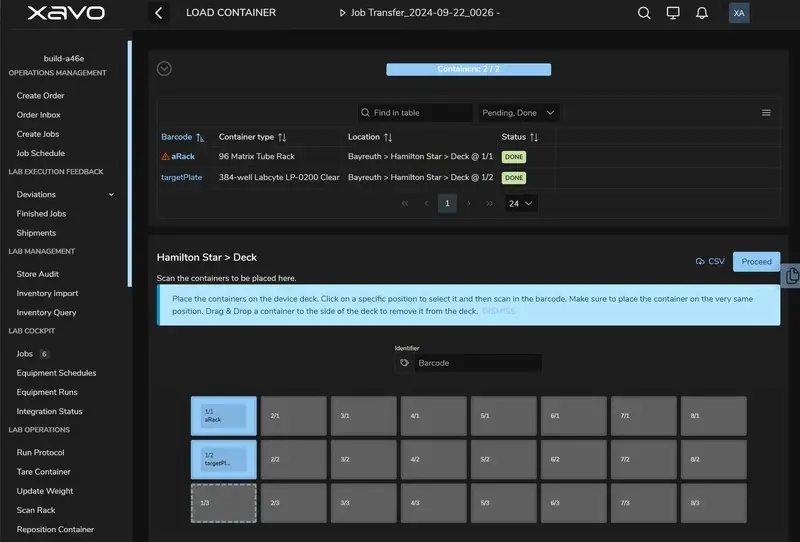Click the Job Transfer_2024-09-22_0026 title
Screen dimensions: 800x542
click(422, 13)
